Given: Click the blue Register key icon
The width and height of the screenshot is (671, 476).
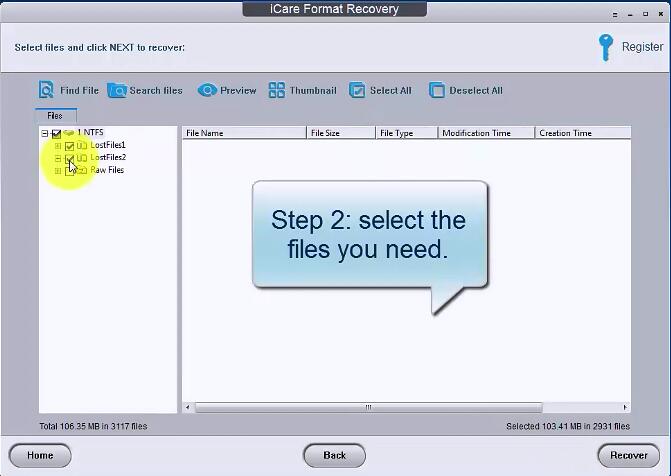Looking at the screenshot, I should 606,47.
